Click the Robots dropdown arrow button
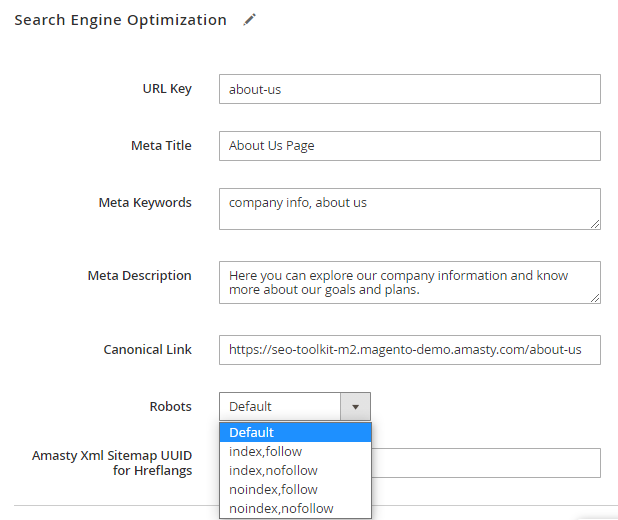Viewport: 618px width, 520px height. 356,407
